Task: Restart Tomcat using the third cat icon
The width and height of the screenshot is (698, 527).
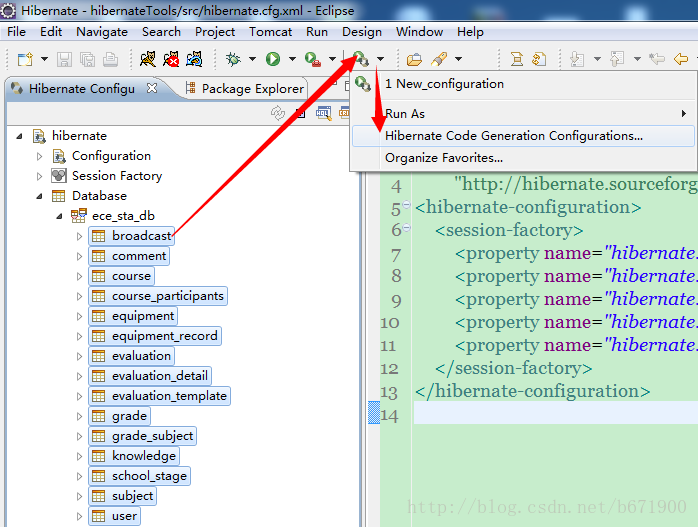Action: (x=194, y=59)
